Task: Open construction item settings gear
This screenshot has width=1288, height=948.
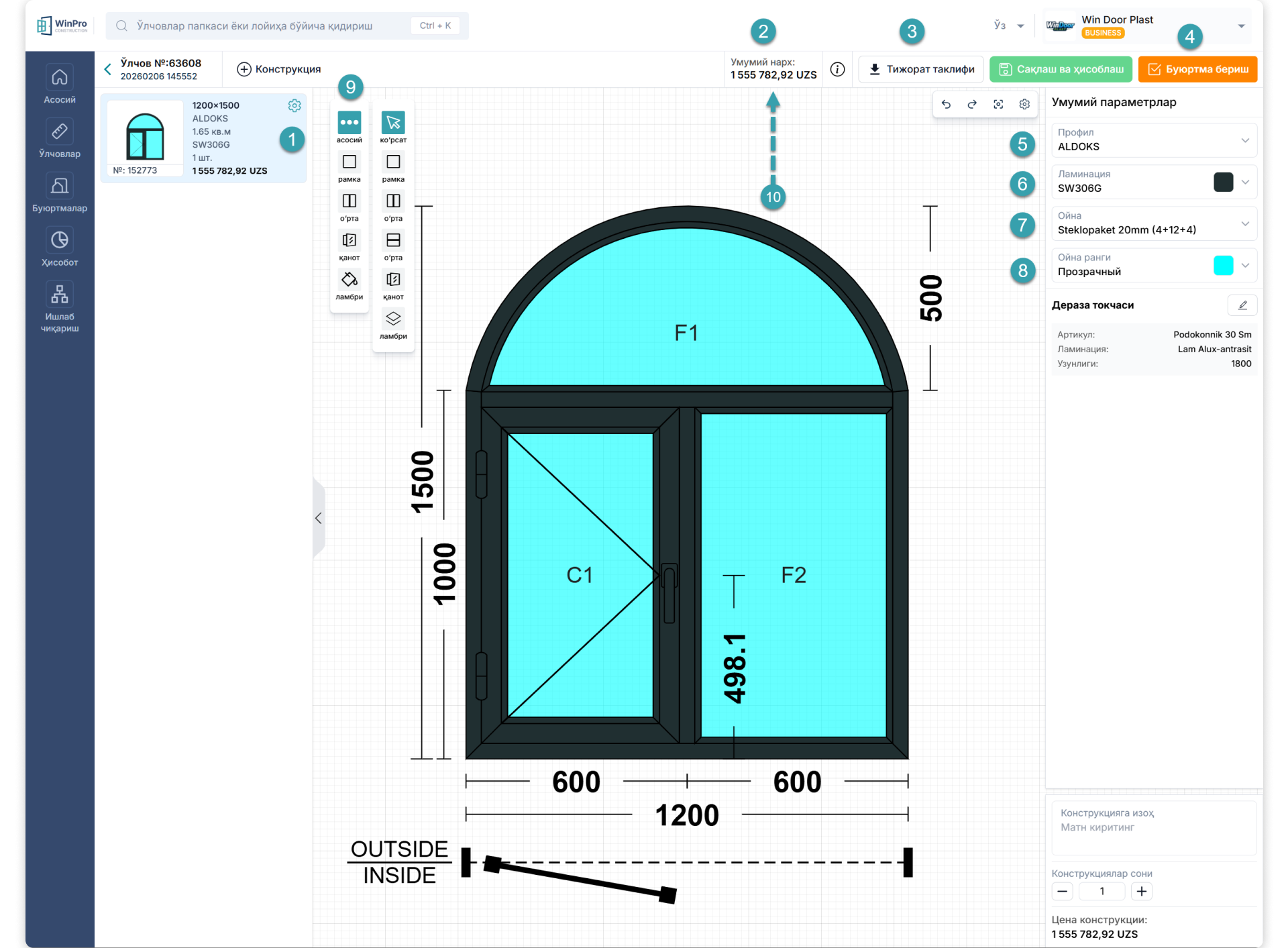Action: click(x=294, y=105)
